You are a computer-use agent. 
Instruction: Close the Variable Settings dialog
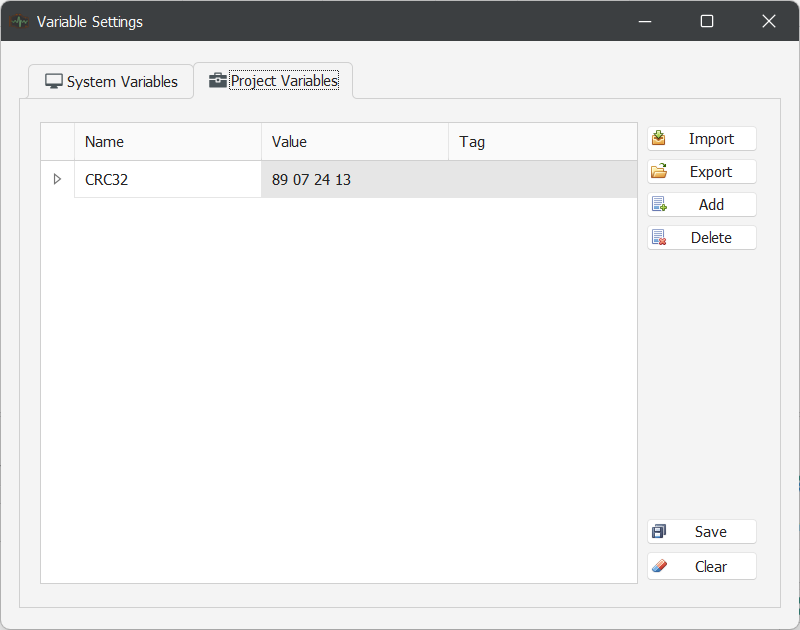pyautogui.click(x=768, y=21)
